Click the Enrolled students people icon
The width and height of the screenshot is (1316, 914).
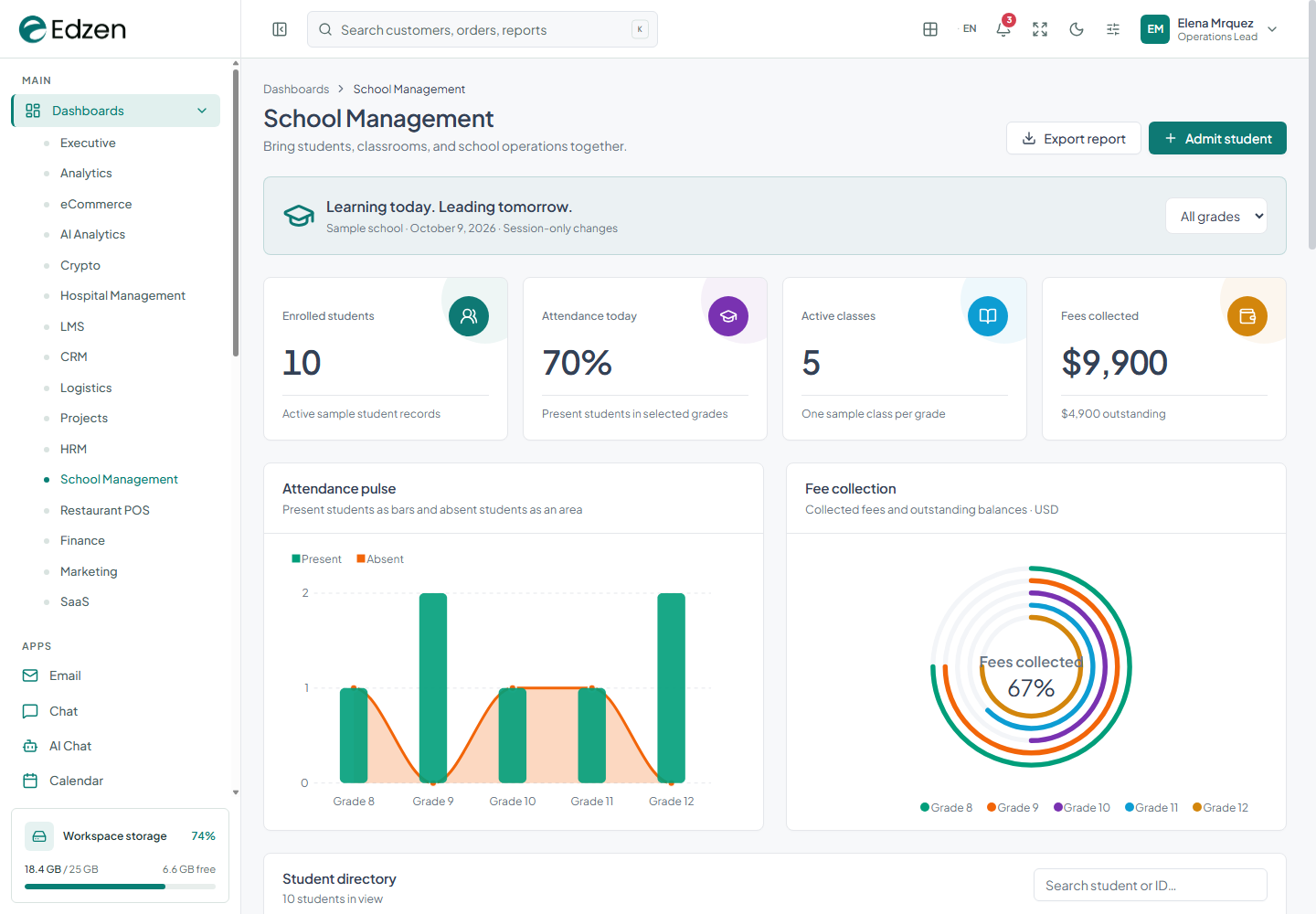469,316
